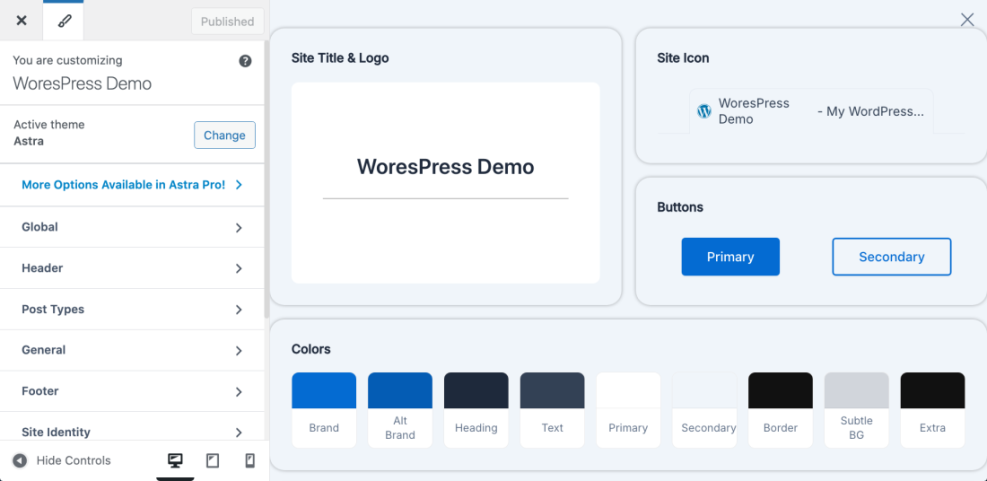The height and width of the screenshot is (481, 987).
Task: Click the Secondary button preview
Action: pyautogui.click(x=891, y=257)
